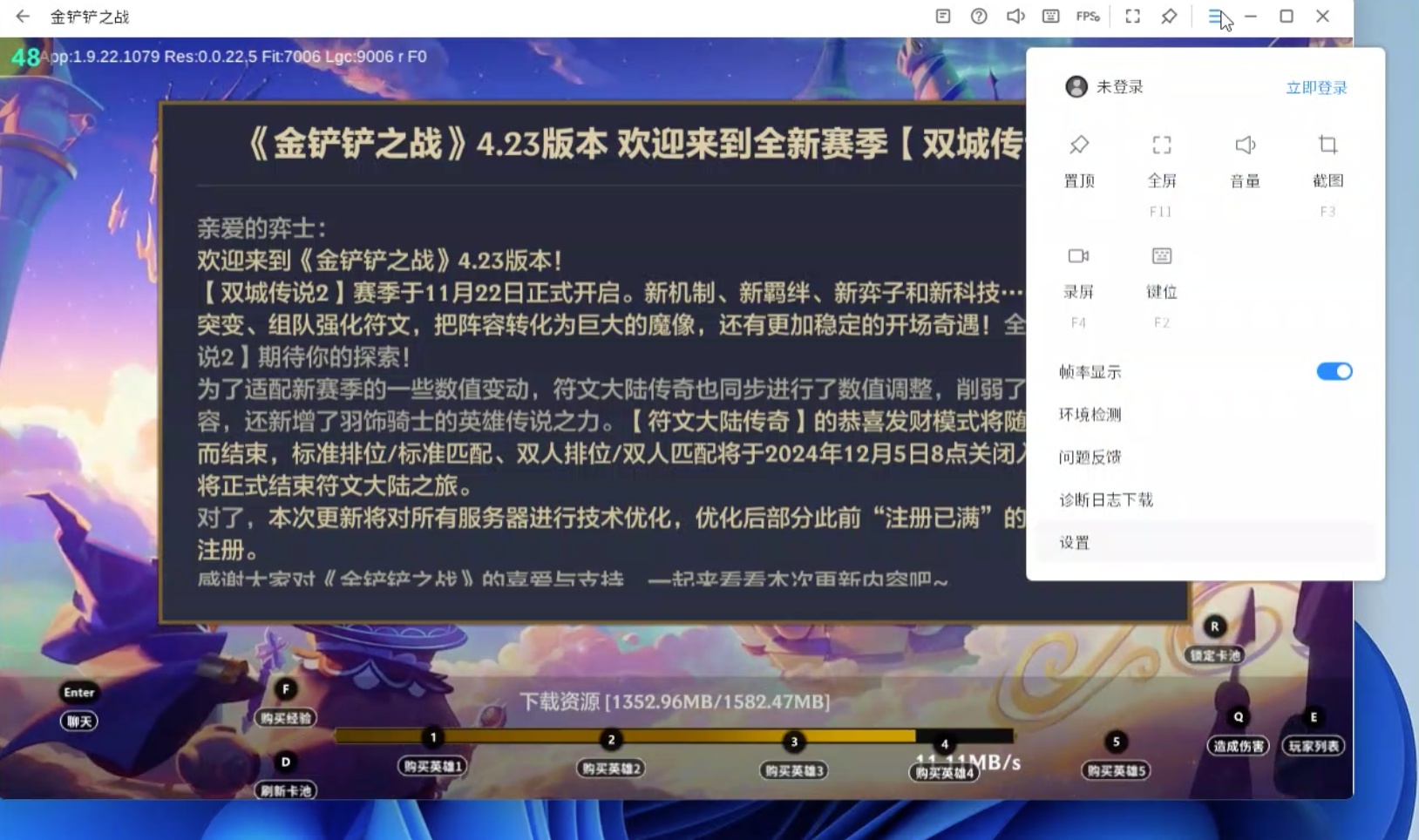Viewport: 1419px width, 840px height.
Task: Choose 全屏 fullscreen in menu panel
Action: (1162, 174)
